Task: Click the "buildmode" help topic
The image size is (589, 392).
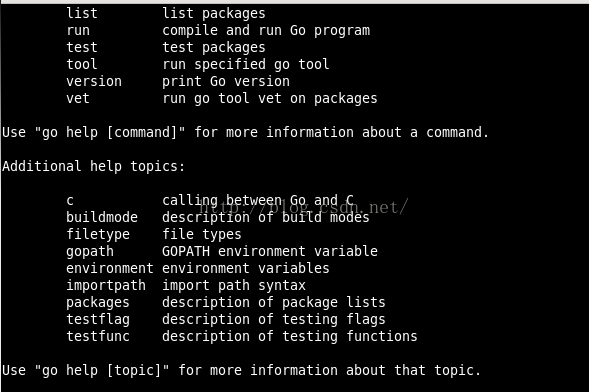Action: click(102, 217)
